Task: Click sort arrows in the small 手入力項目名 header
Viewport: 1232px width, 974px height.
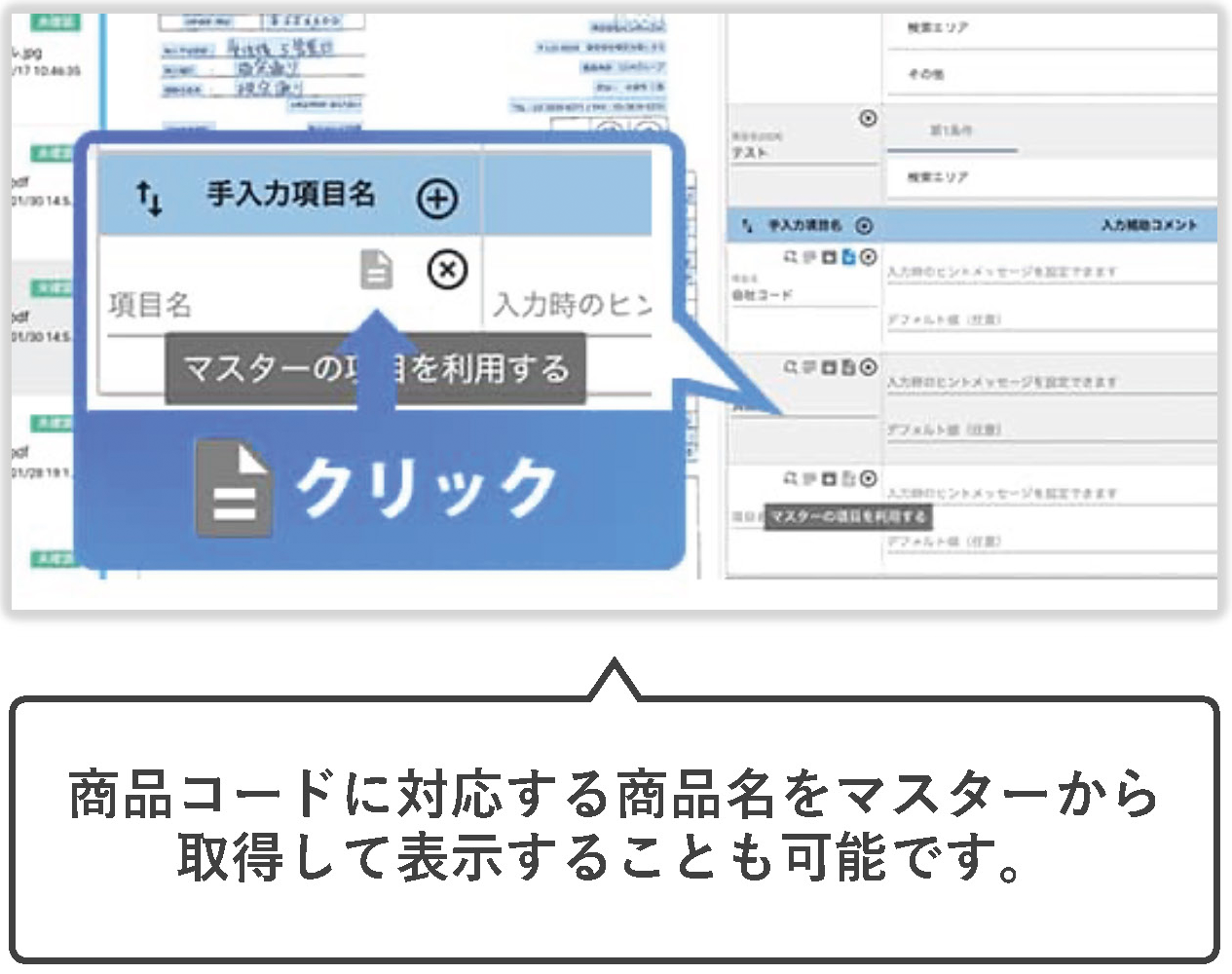Action: (x=747, y=226)
